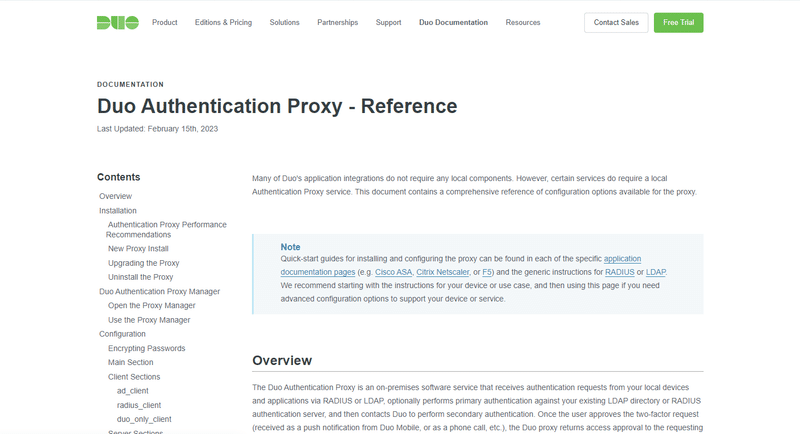
Task: Open the ad_client contents entry
Action: [x=133, y=391]
